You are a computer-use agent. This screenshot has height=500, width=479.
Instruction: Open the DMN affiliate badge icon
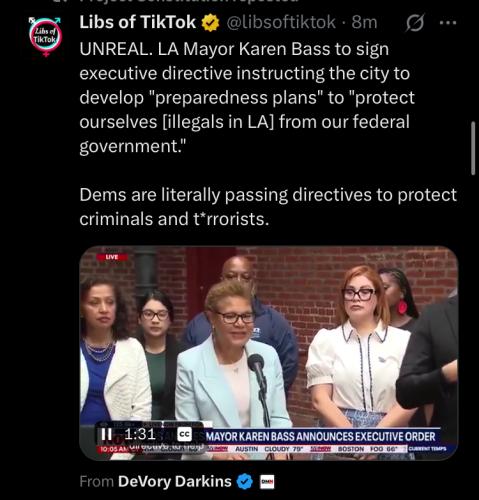tap(267, 482)
